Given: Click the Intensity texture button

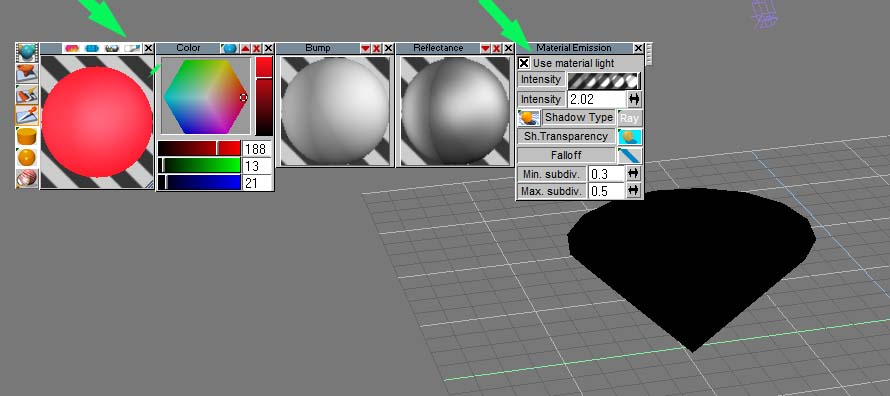Looking at the screenshot, I should coord(541,79).
